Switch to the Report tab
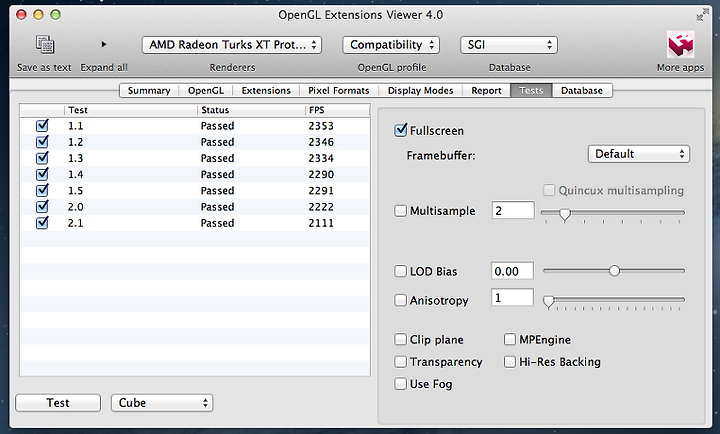 486,90
